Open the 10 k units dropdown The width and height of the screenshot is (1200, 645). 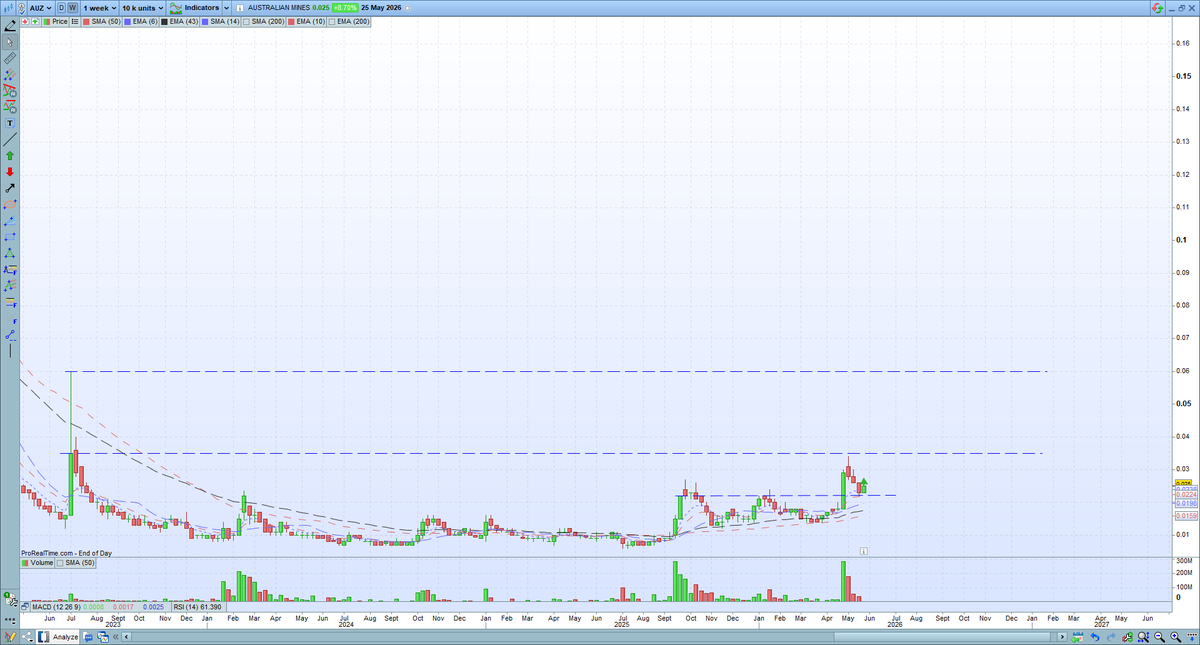pos(143,8)
